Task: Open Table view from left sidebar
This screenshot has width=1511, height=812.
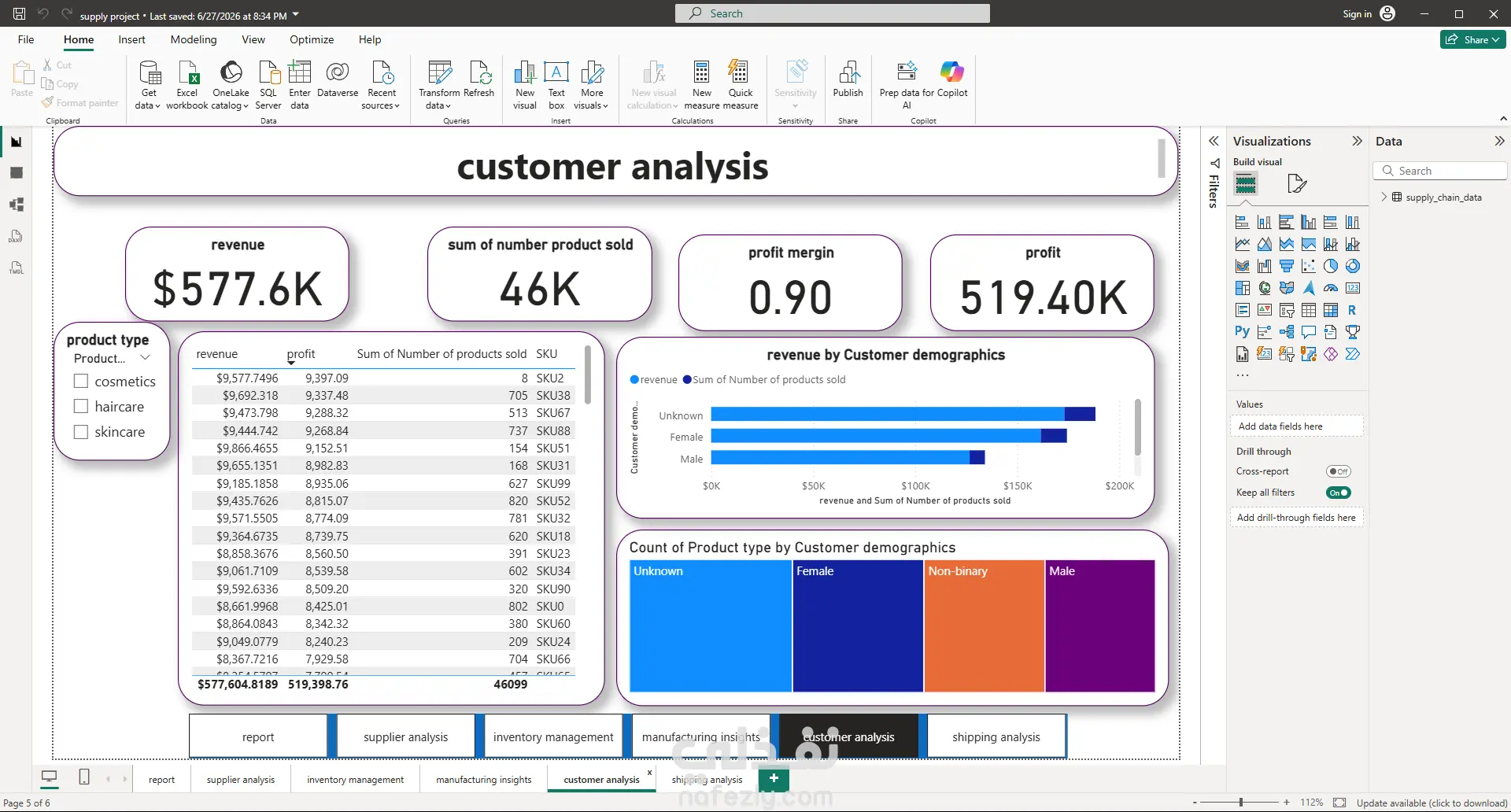Action: pyautogui.click(x=17, y=173)
